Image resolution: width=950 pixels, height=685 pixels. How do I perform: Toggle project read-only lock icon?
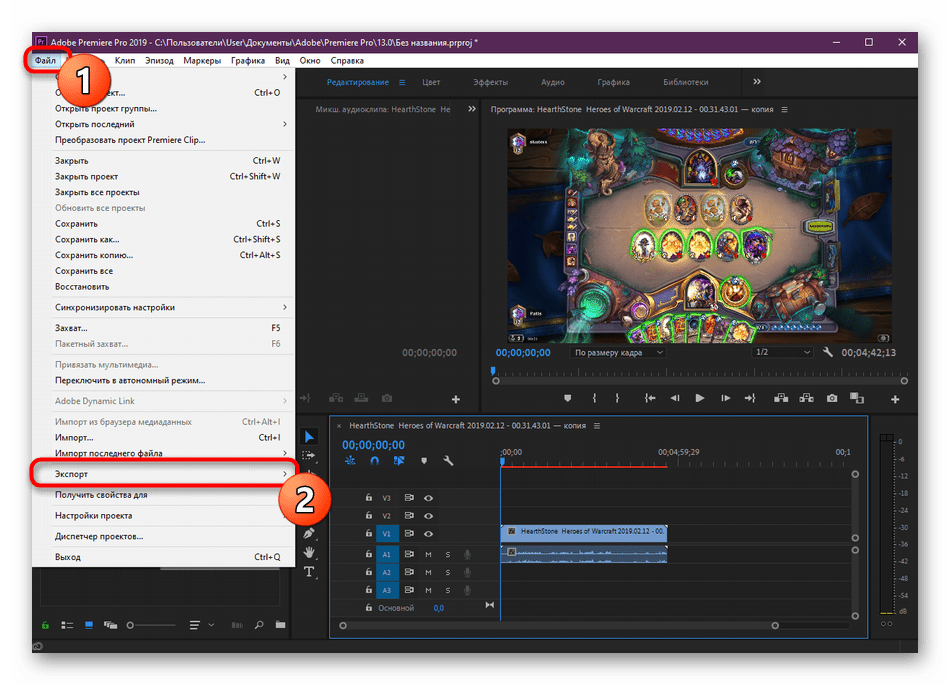point(45,625)
